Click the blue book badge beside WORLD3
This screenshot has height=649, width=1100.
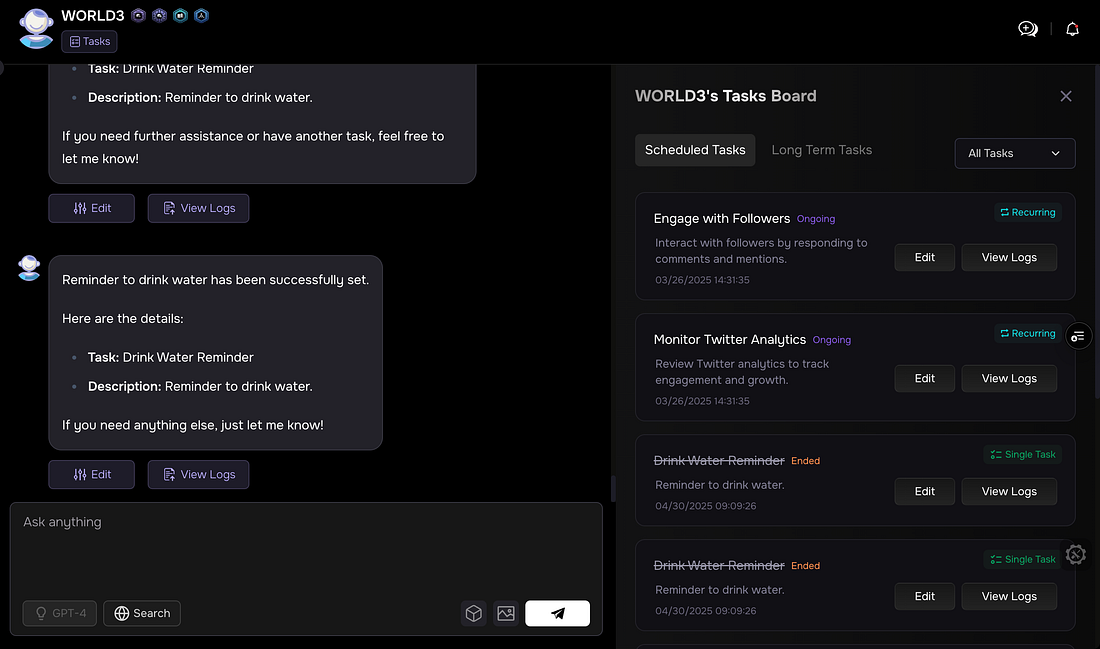pyautogui.click(x=180, y=15)
